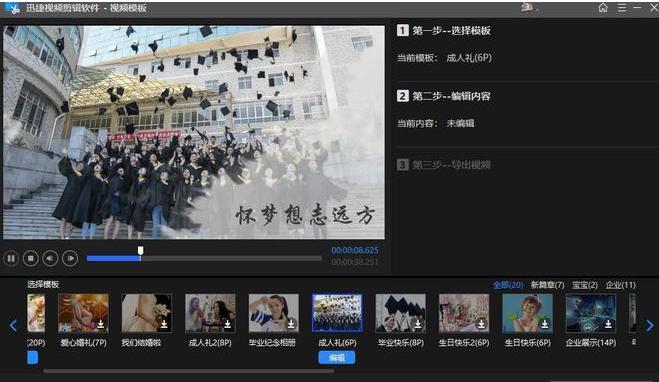Click the template list horizontal scrollbar
The height and width of the screenshot is (382, 659).
188,371
